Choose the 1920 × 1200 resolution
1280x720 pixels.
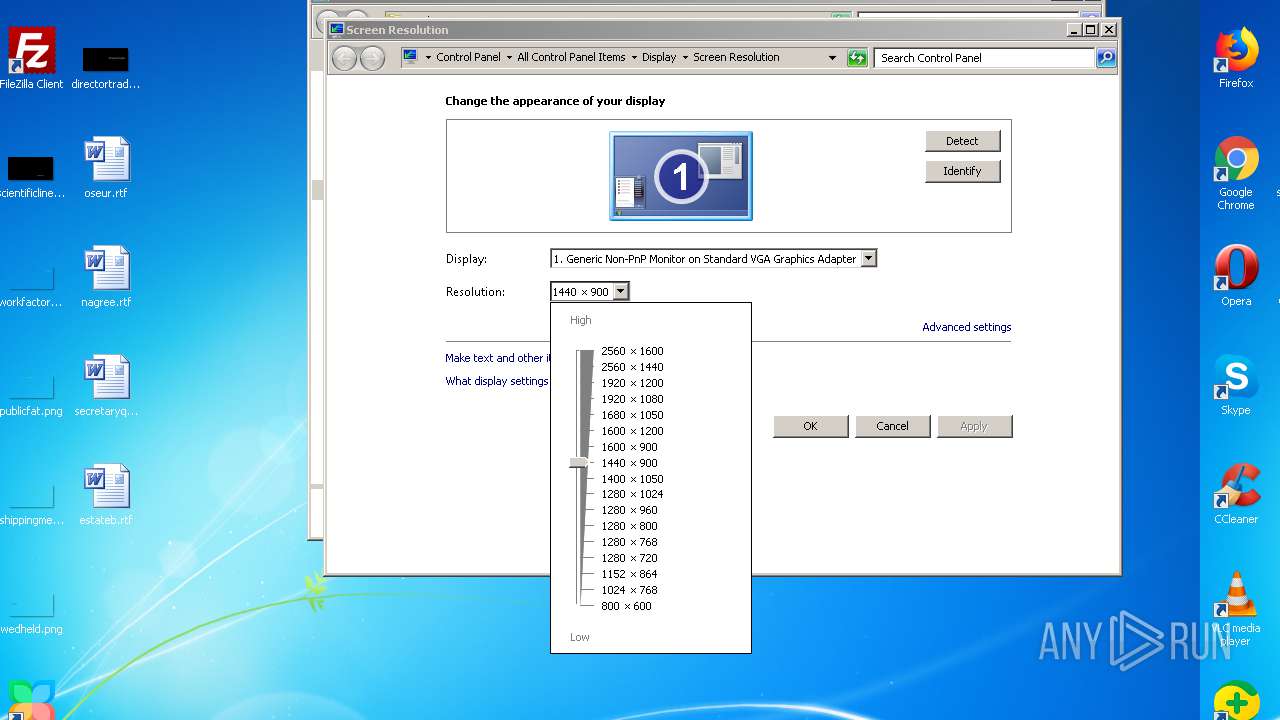click(x=632, y=383)
